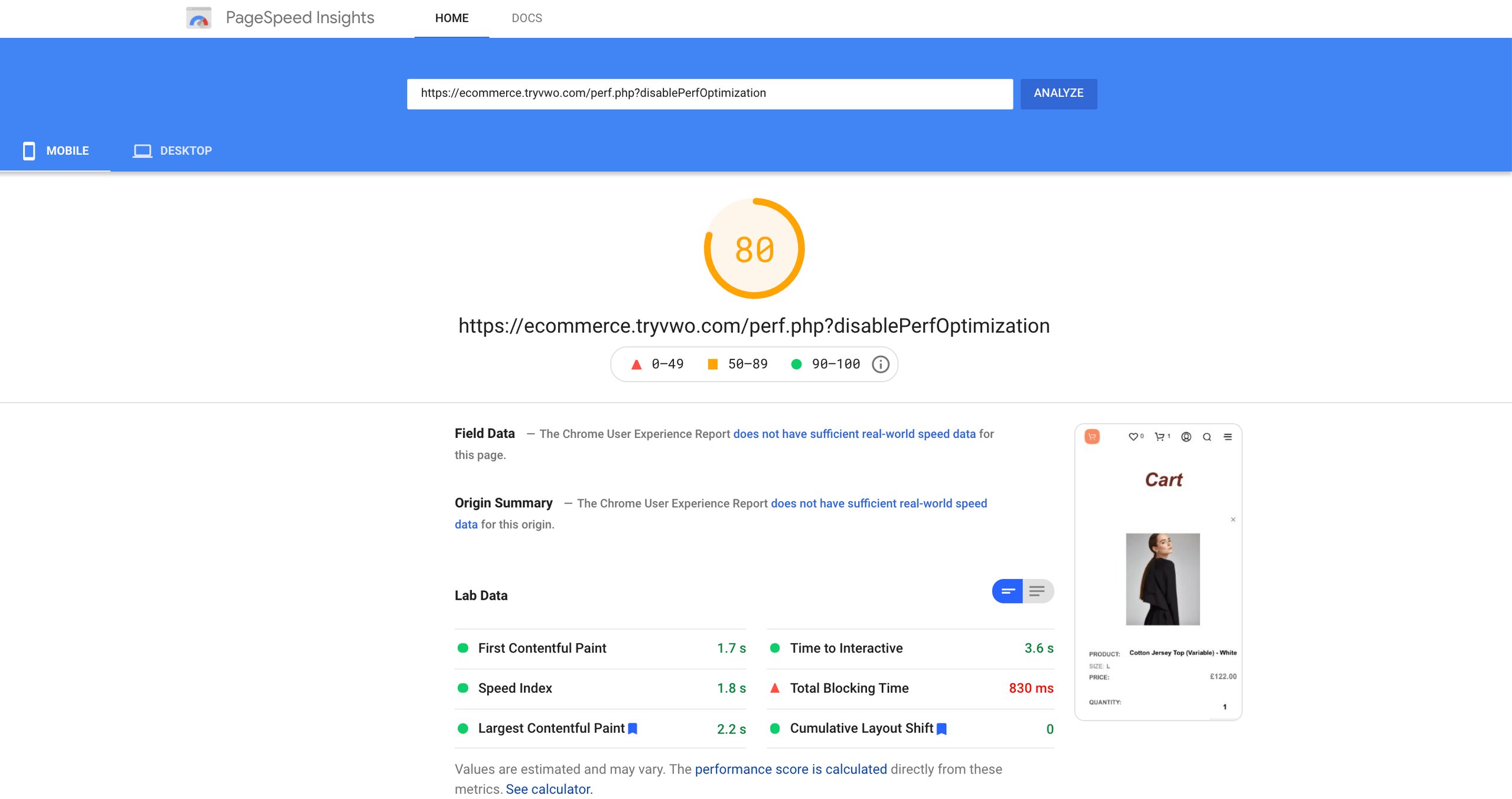Click the orange shop logo in preview

[1092, 437]
